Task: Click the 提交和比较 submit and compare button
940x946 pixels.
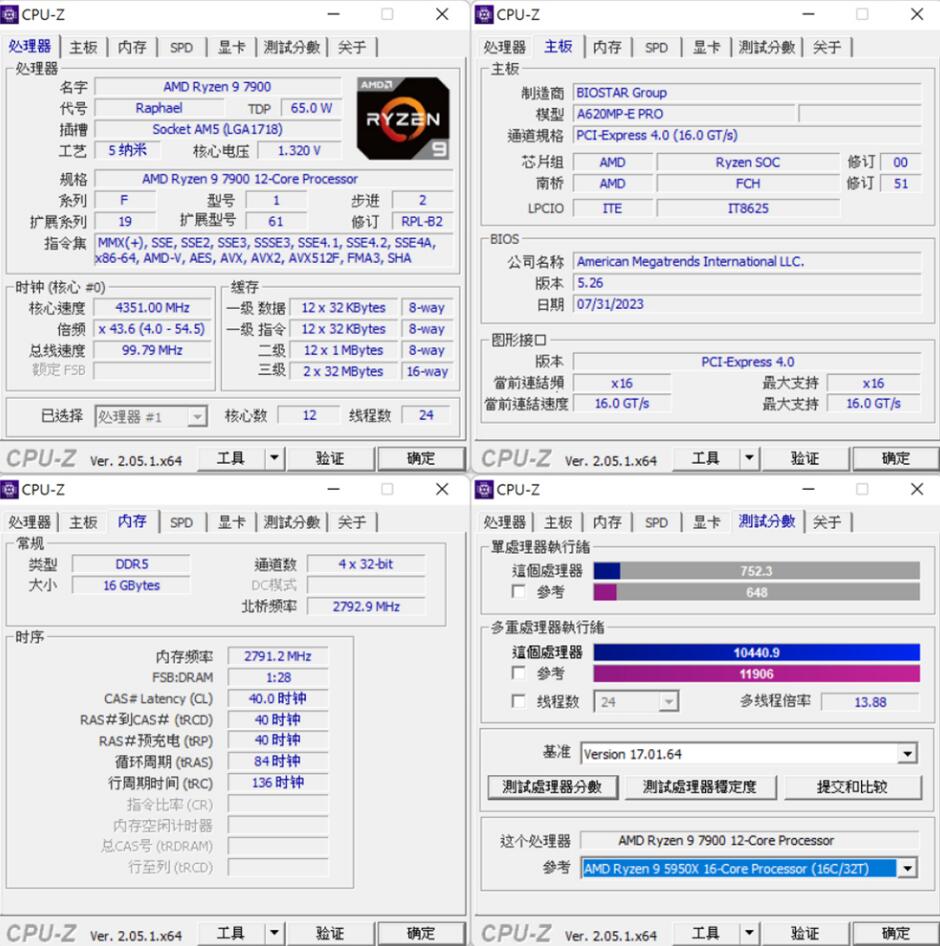Action: coord(853,787)
